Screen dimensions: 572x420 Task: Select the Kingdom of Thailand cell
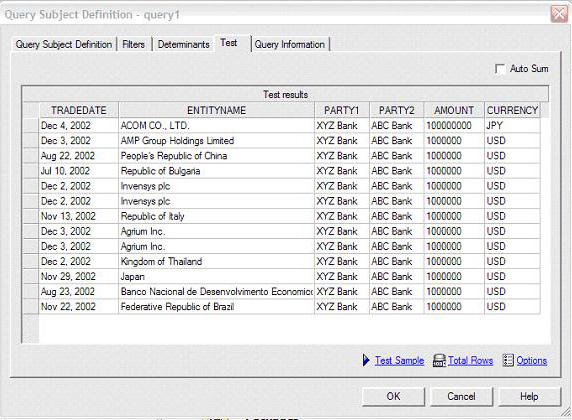(x=216, y=261)
